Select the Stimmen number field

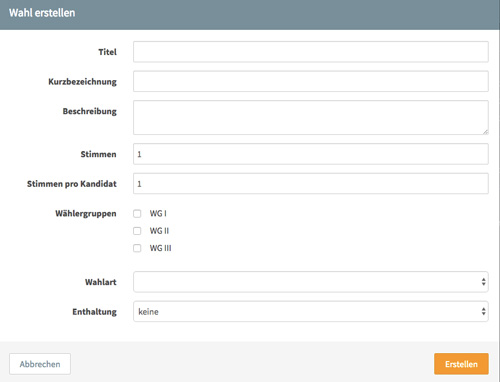(311, 154)
